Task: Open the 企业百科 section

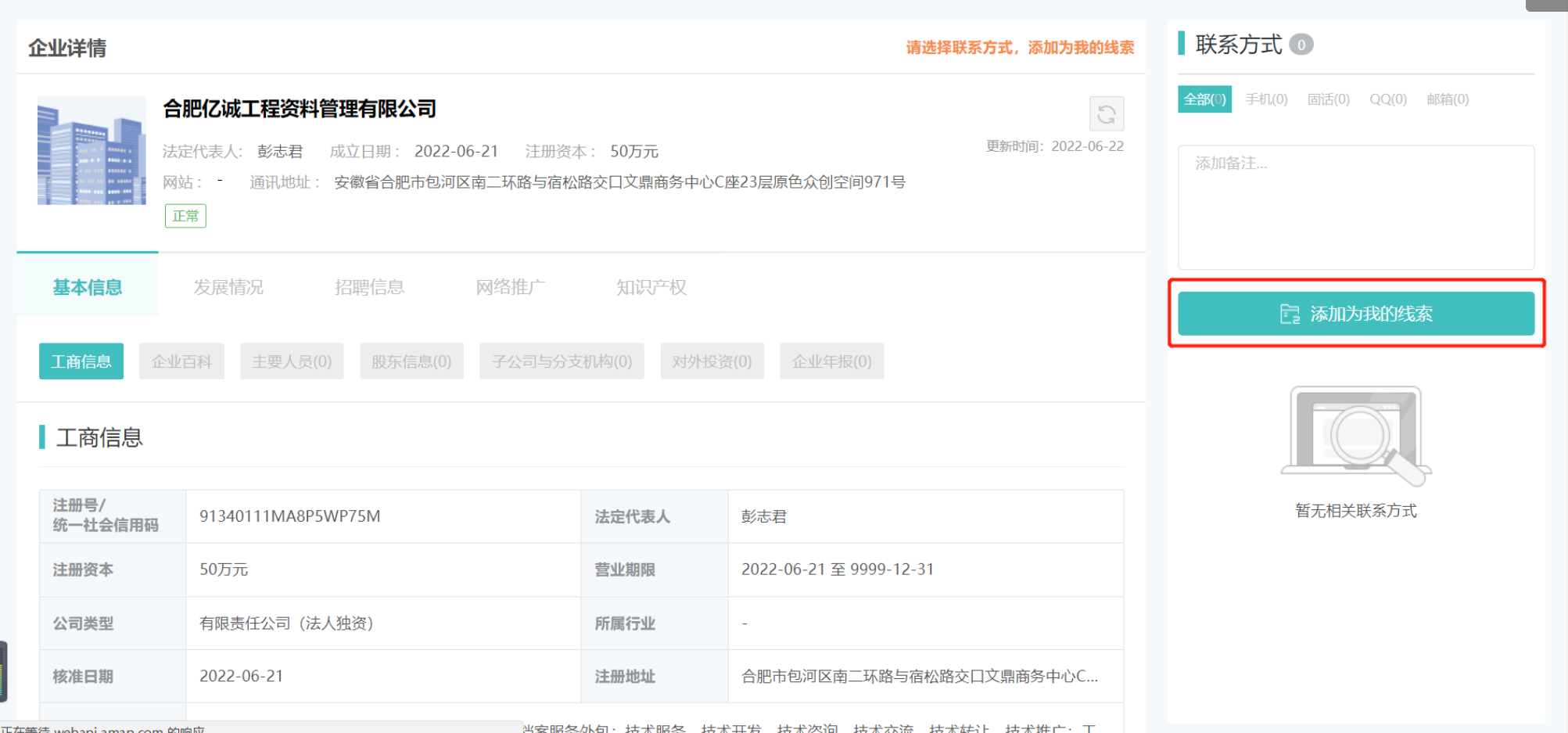Action: tap(181, 361)
